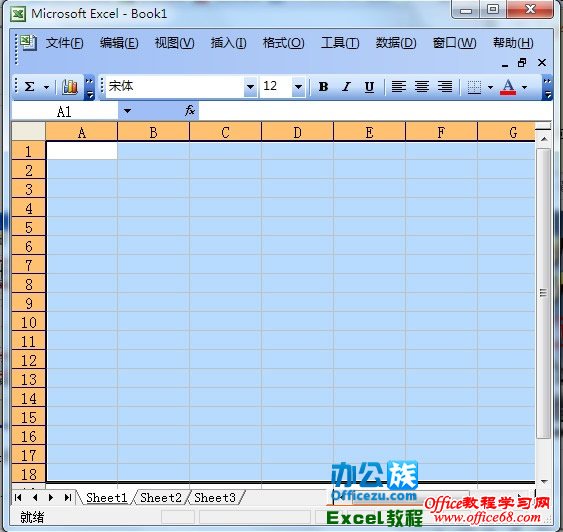Click the Insert Function fx button
This screenshot has width=563, height=532.
pyautogui.click(x=190, y=111)
